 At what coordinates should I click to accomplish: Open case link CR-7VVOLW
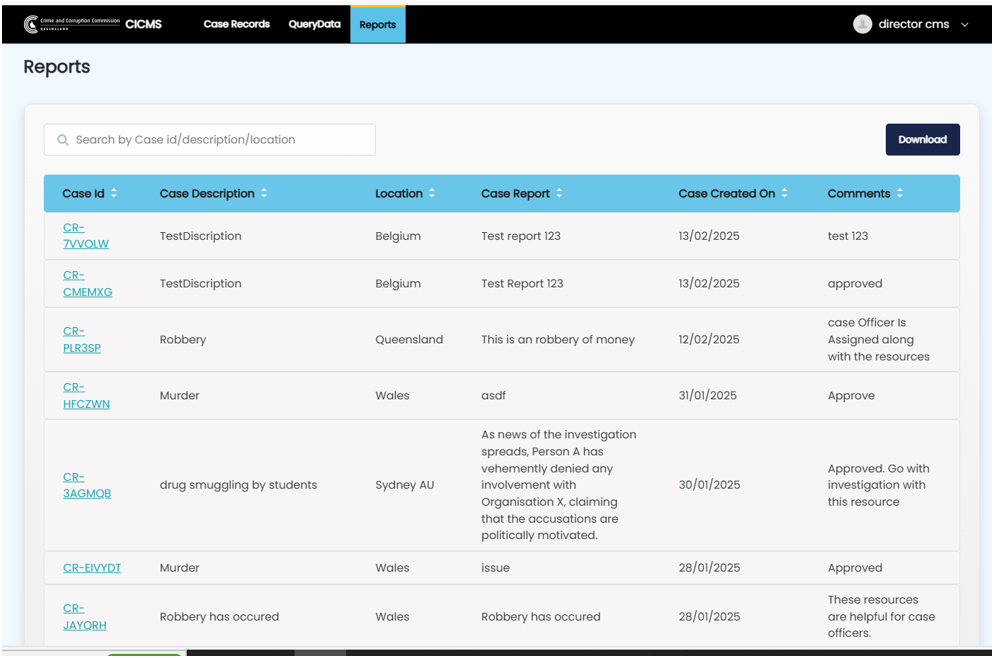(85, 236)
